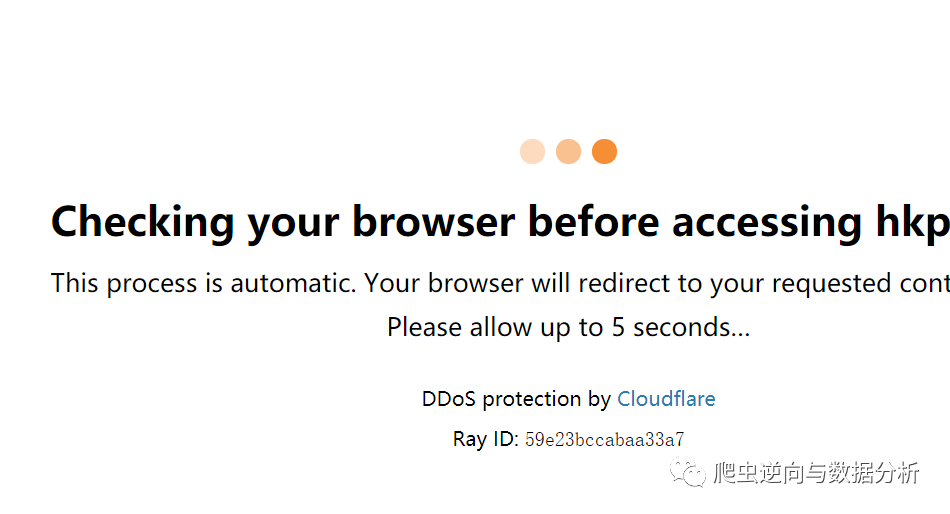Image resolution: width=950 pixels, height=514 pixels.
Task: Click the word 'automatic' in the paragraph
Action: coord(292,283)
